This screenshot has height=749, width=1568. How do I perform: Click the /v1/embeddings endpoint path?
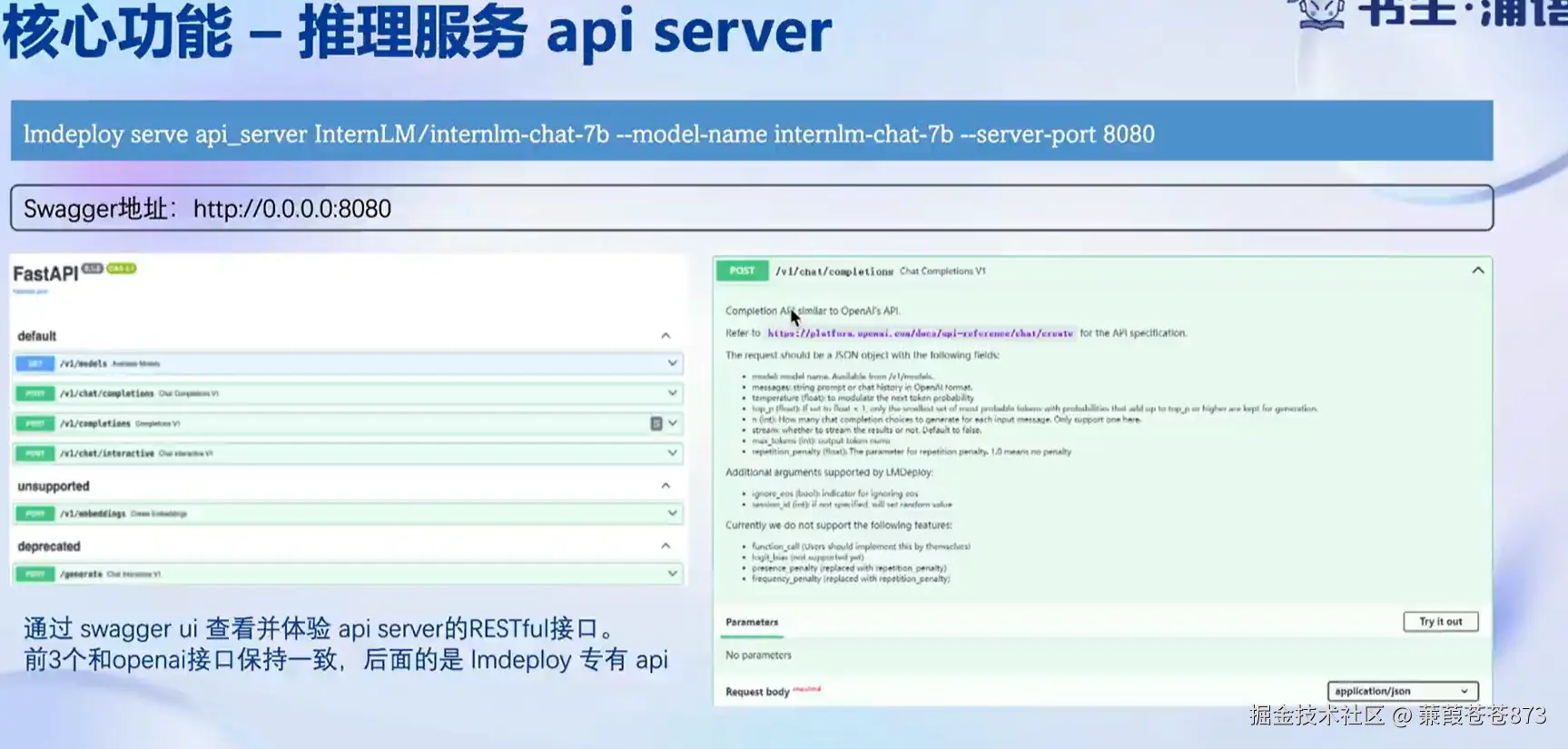[93, 513]
